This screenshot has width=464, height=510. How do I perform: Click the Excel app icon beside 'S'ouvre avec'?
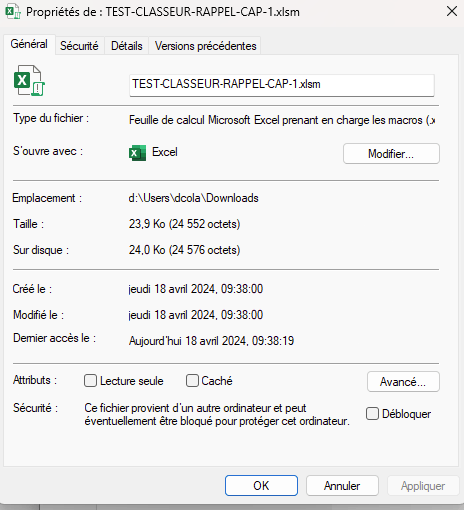click(x=137, y=153)
